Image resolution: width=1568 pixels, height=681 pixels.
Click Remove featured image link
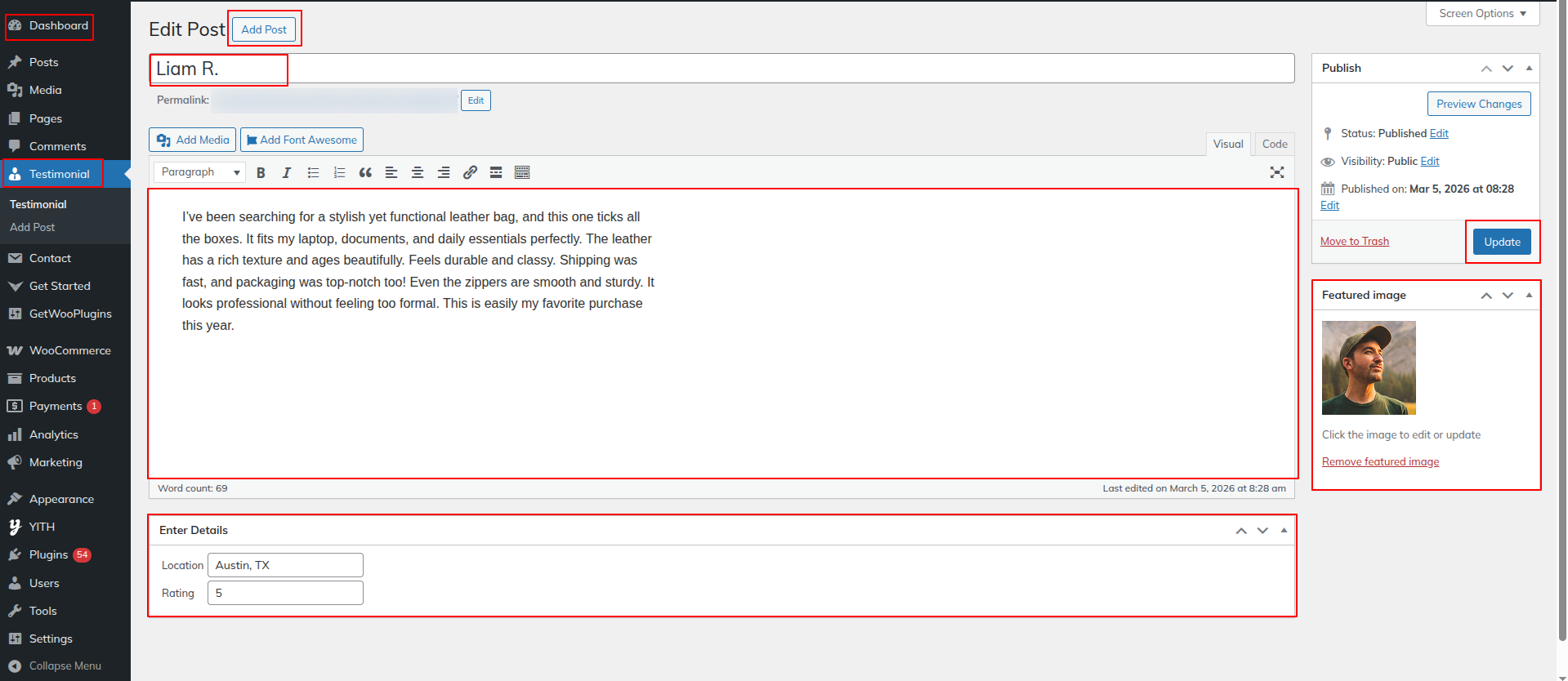[x=1380, y=461]
